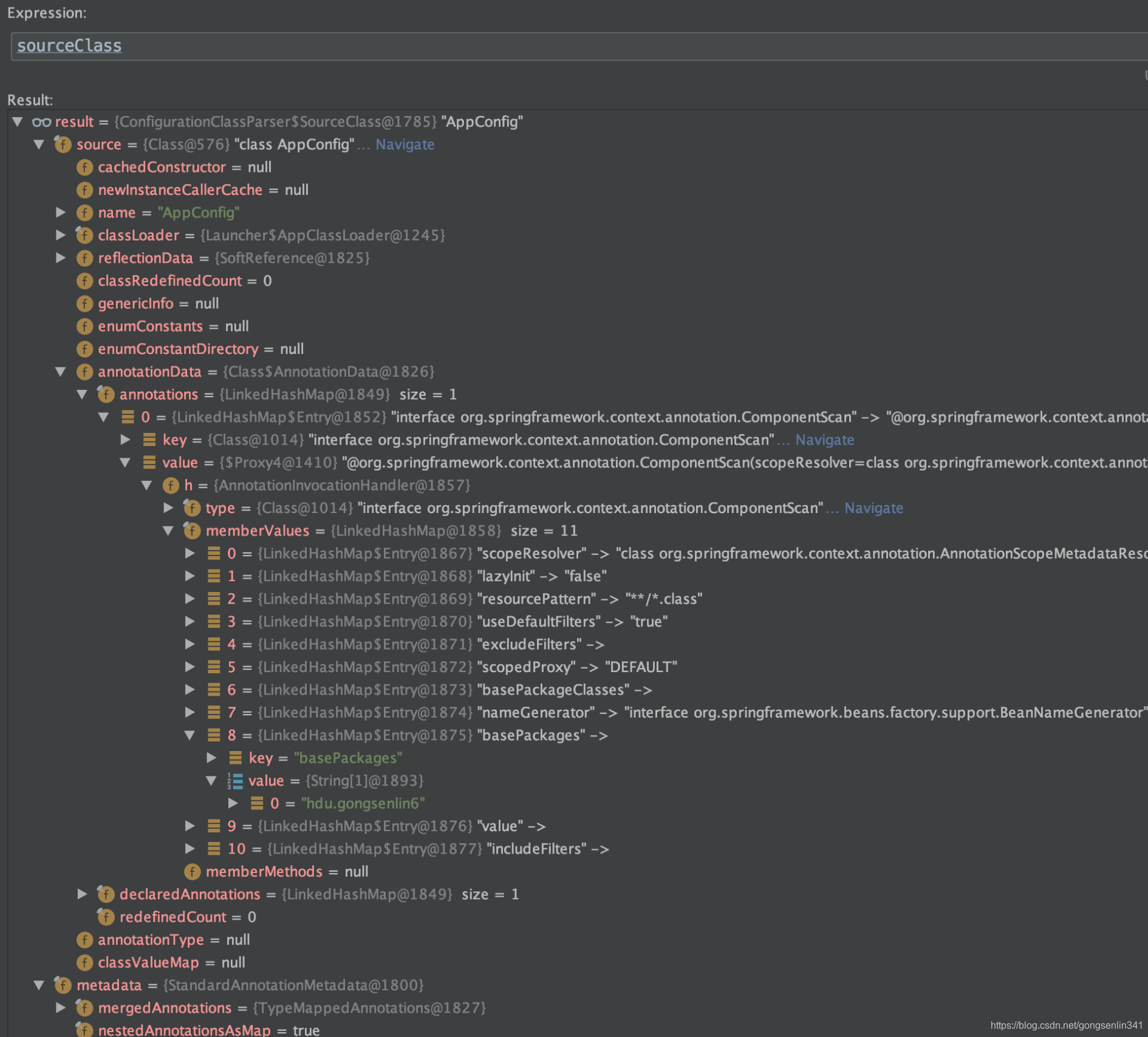Click the field icon of redefinedCount
Screen dimensions: 1148x1037
click(106, 917)
